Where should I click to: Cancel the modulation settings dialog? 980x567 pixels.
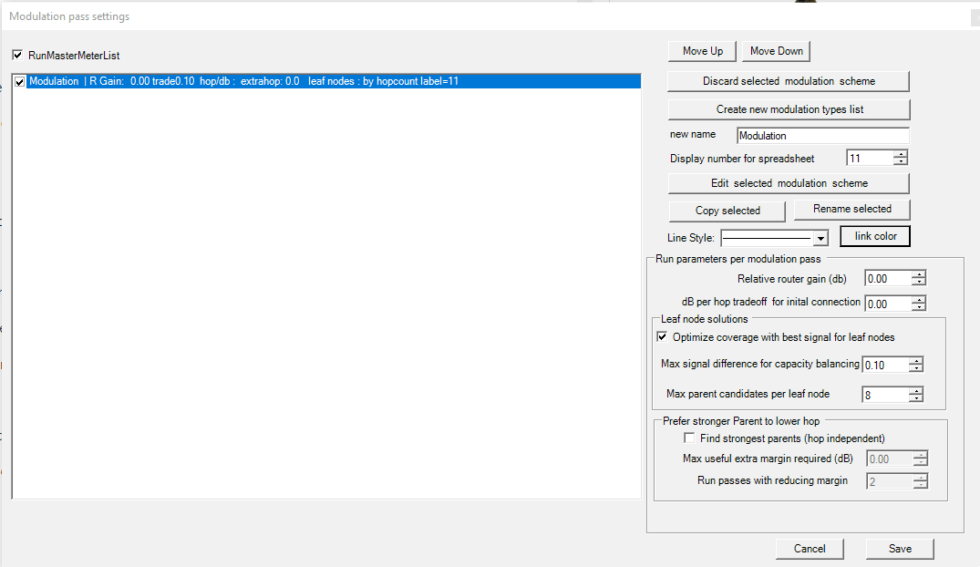click(809, 548)
